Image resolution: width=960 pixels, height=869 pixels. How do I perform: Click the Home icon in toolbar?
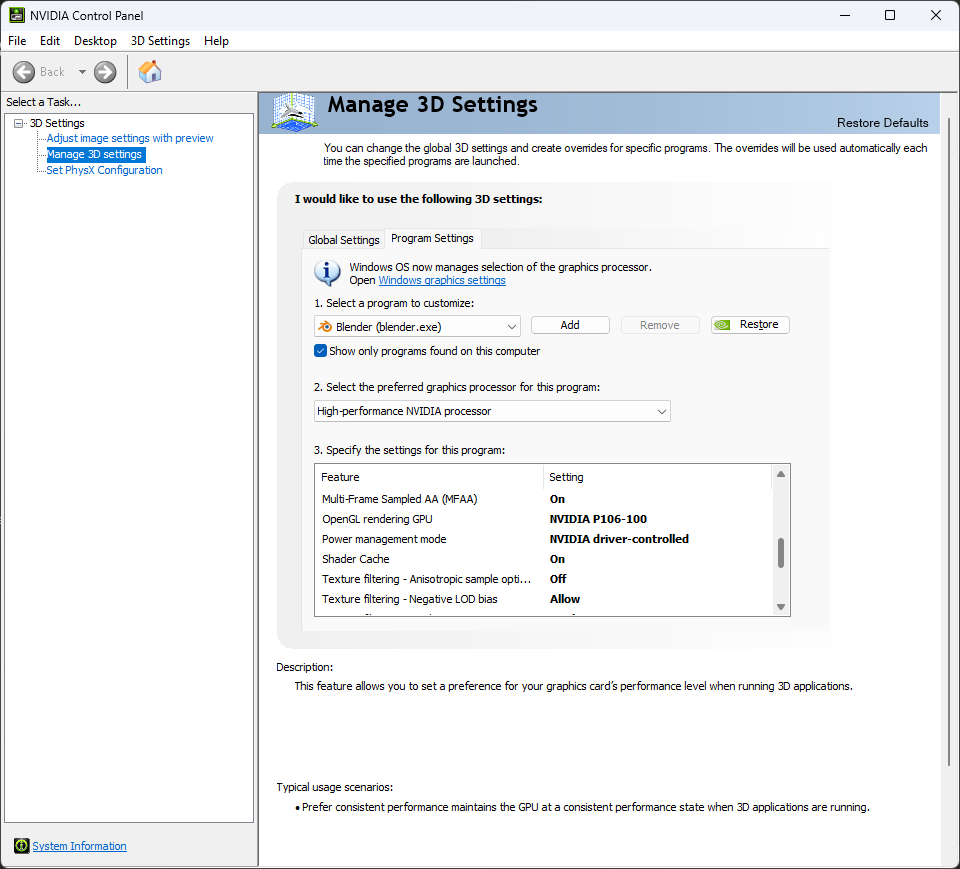pos(150,72)
